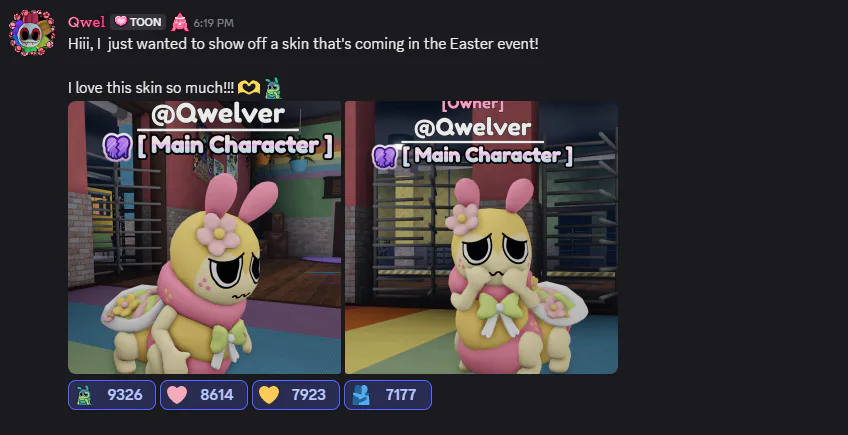This screenshot has height=435, width=848.
Task: Click the "I love this skin so much!!!" text
Action: coord(151,87)
